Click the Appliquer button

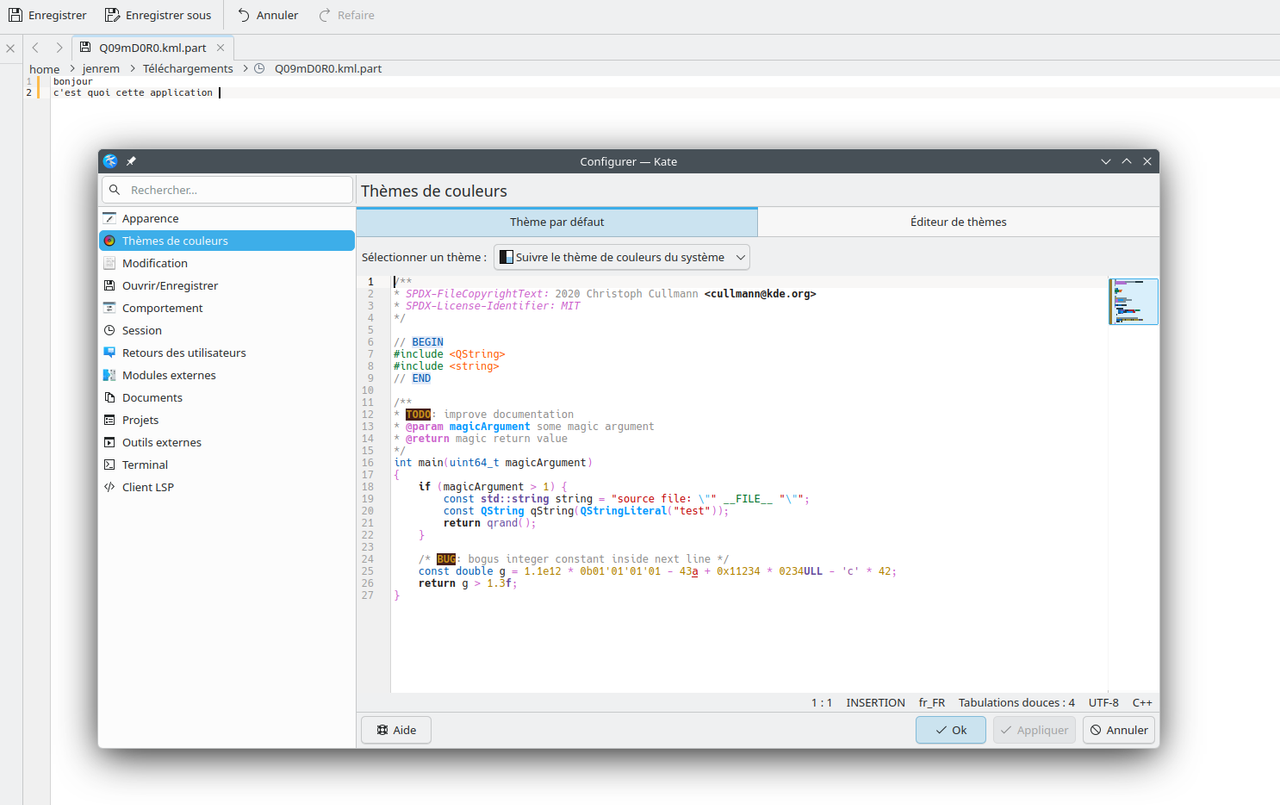click(x=1034, y=730)
